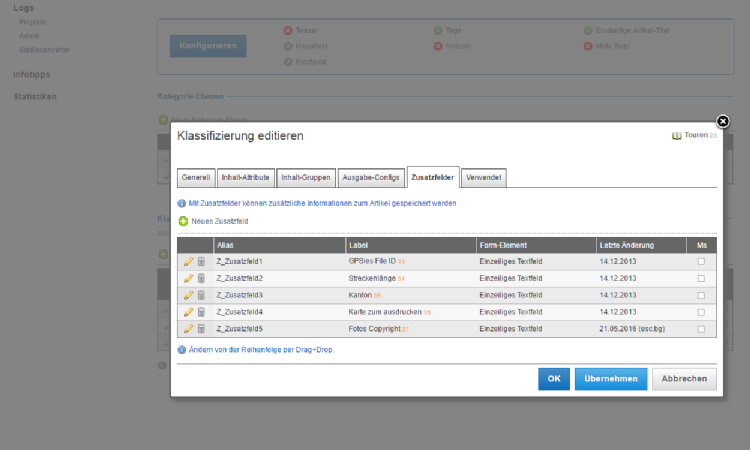
Task: Go to the Verwendet tab
Action: pyautogui.click(x=484, y=177)
